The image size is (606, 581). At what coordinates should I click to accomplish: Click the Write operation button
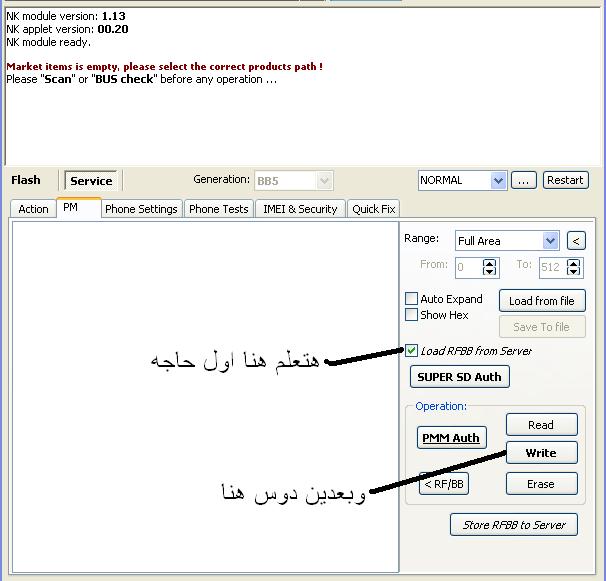[x=541, y=453]
